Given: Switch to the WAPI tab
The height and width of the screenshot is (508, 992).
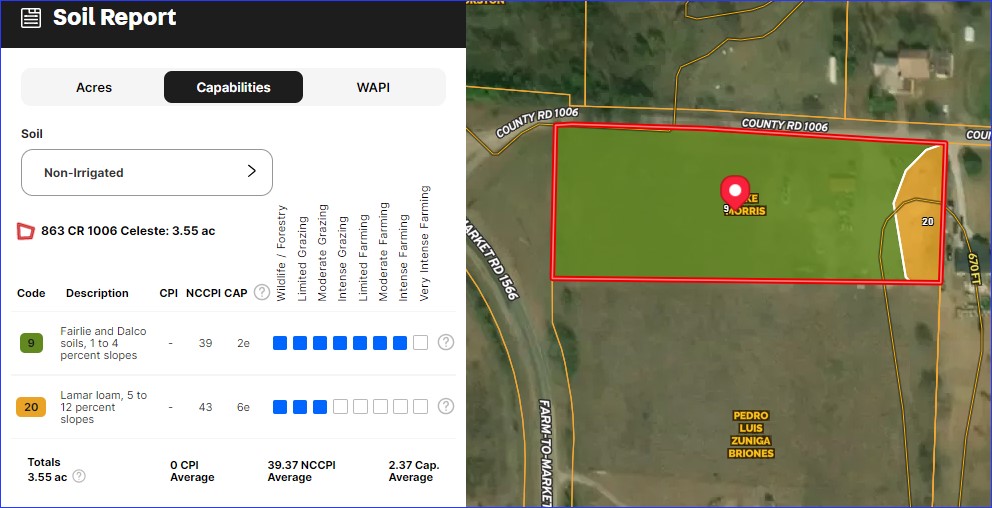Looking at the screenshot, I should [373, 87].
